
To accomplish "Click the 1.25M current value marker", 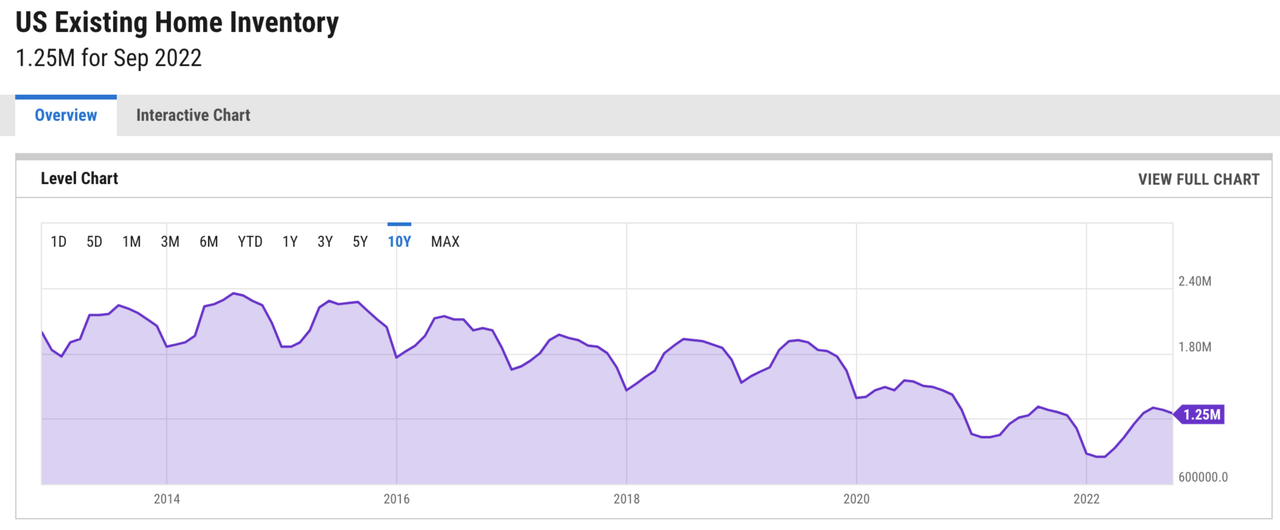I will pos(1199,414).
